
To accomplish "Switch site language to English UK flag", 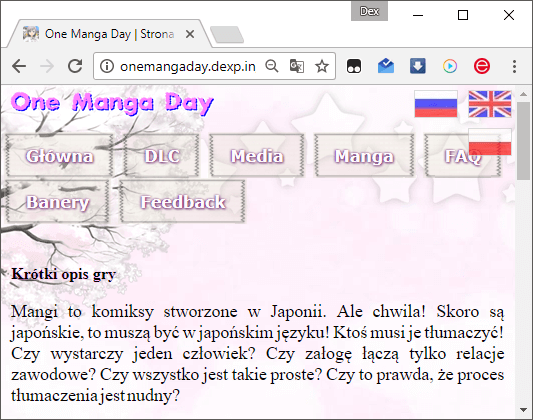I will (x=490, y=104).
